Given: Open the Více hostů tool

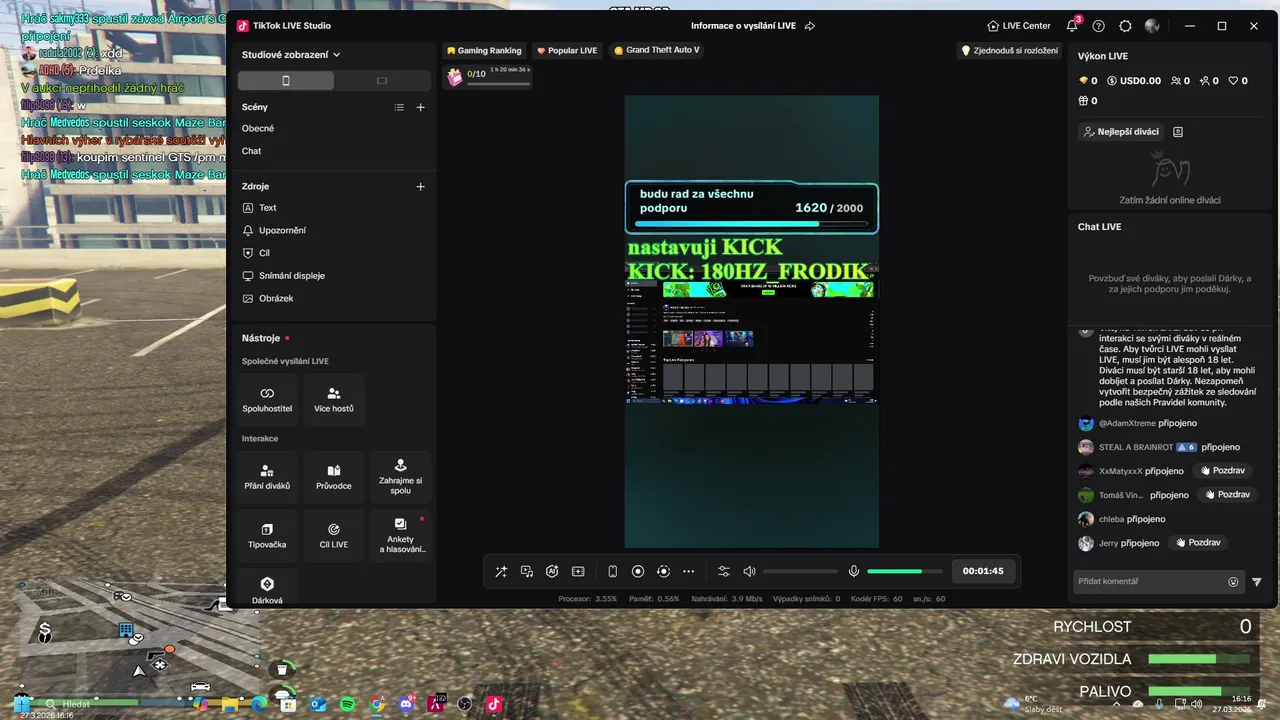Looking at the screenshot, I should click(x=334, y=400).
